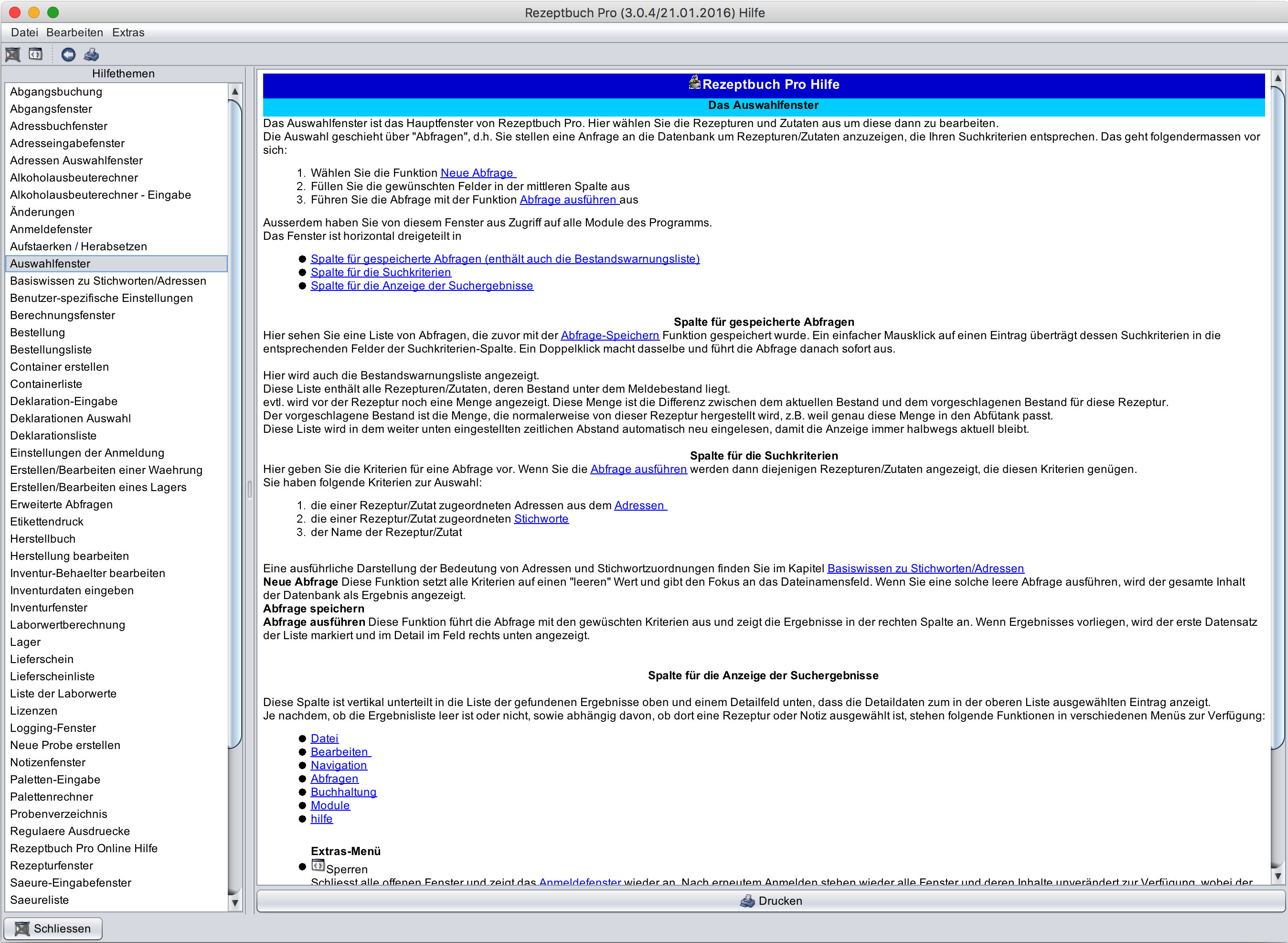1288x943 pixels.
Task: Click the printer icon in the toolbar
Action: coord(91,55)
